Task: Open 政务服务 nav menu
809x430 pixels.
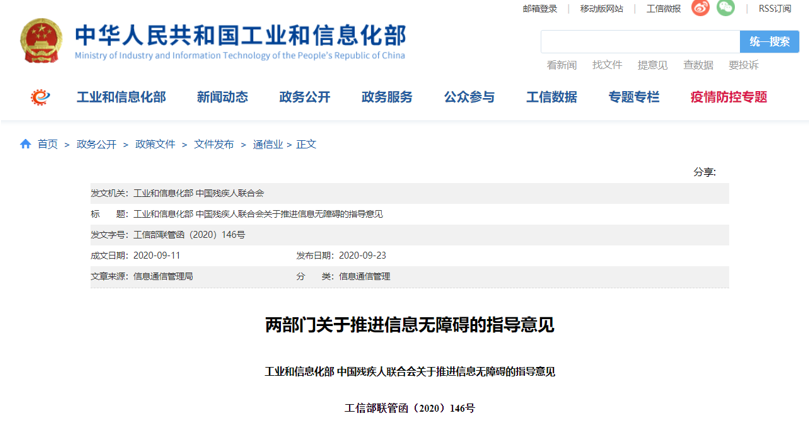Action: (387, 97)
